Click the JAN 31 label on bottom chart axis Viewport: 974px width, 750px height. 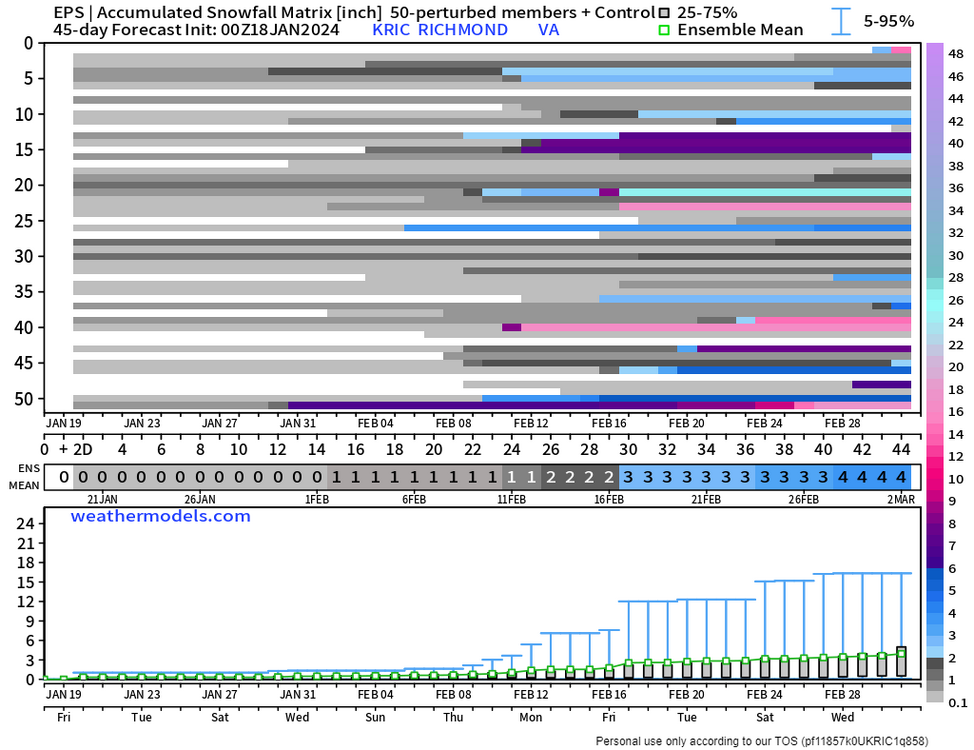(x=298, y=694)
